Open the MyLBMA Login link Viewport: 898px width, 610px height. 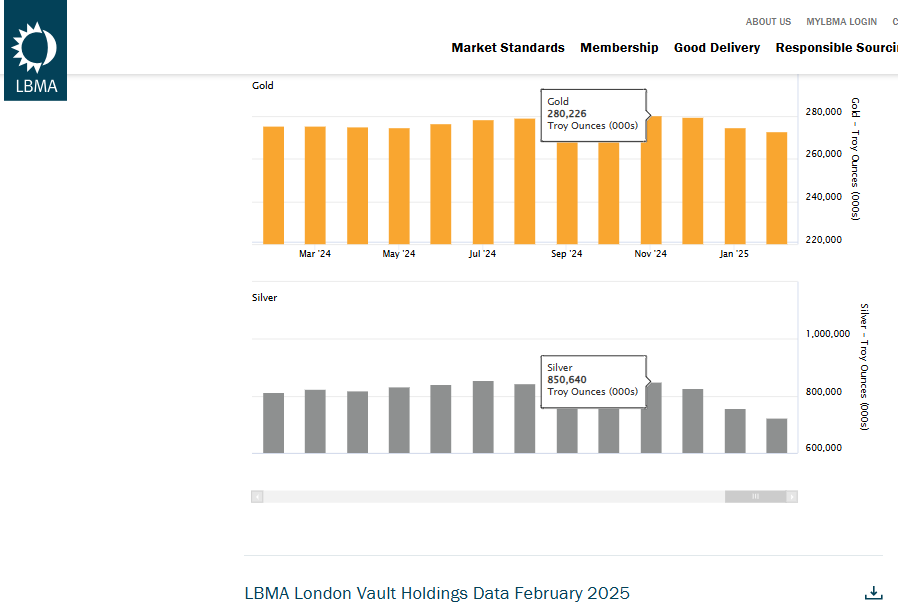pos(841,22)
